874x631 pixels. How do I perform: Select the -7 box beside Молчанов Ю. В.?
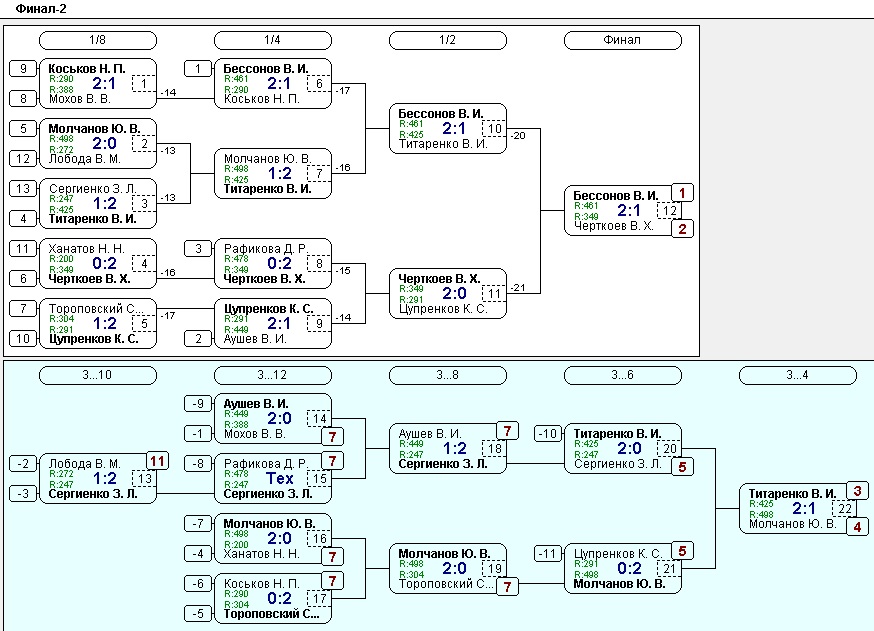point(198,523)
